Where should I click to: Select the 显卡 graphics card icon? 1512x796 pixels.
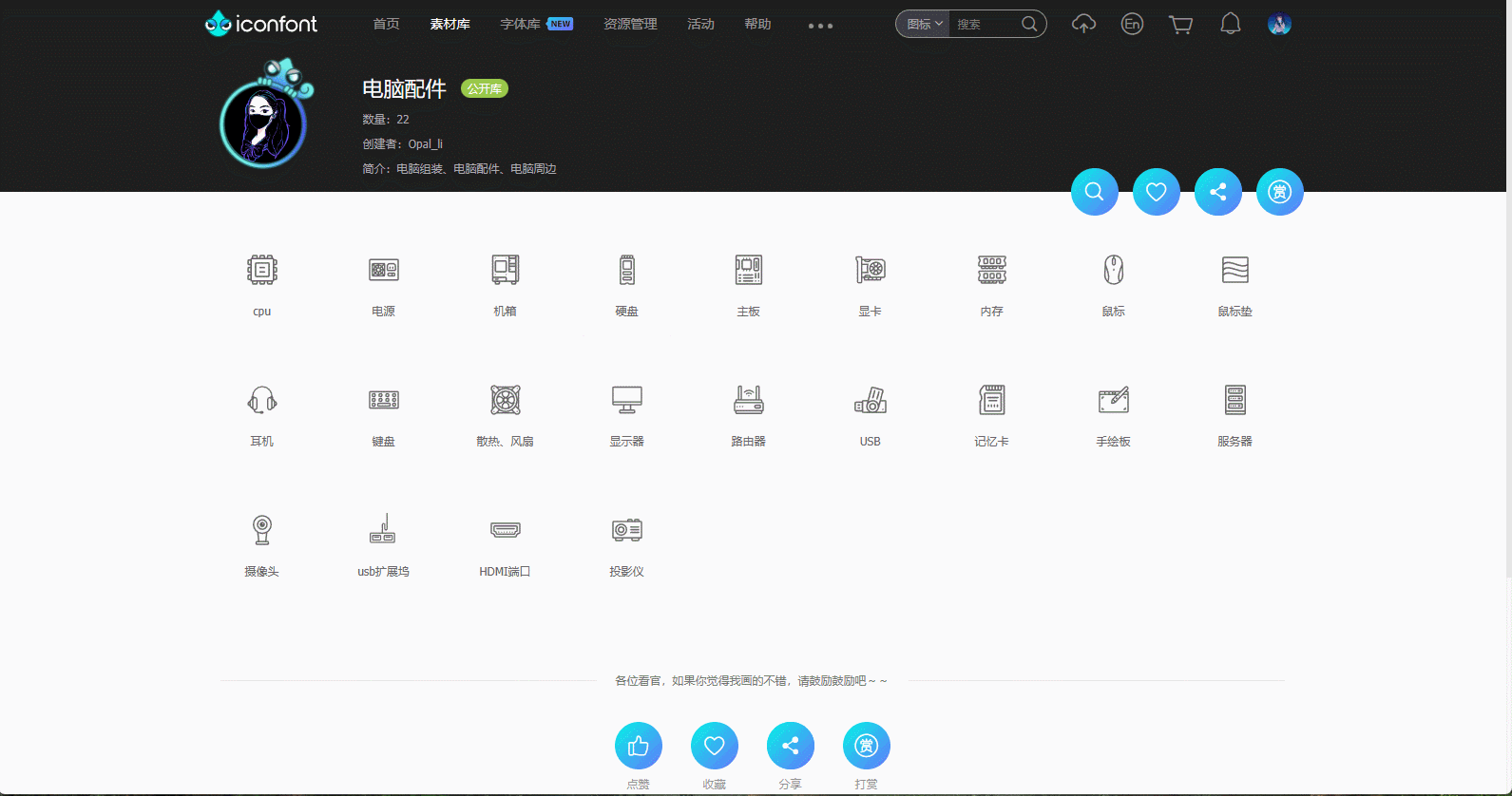tap(871, 271)
